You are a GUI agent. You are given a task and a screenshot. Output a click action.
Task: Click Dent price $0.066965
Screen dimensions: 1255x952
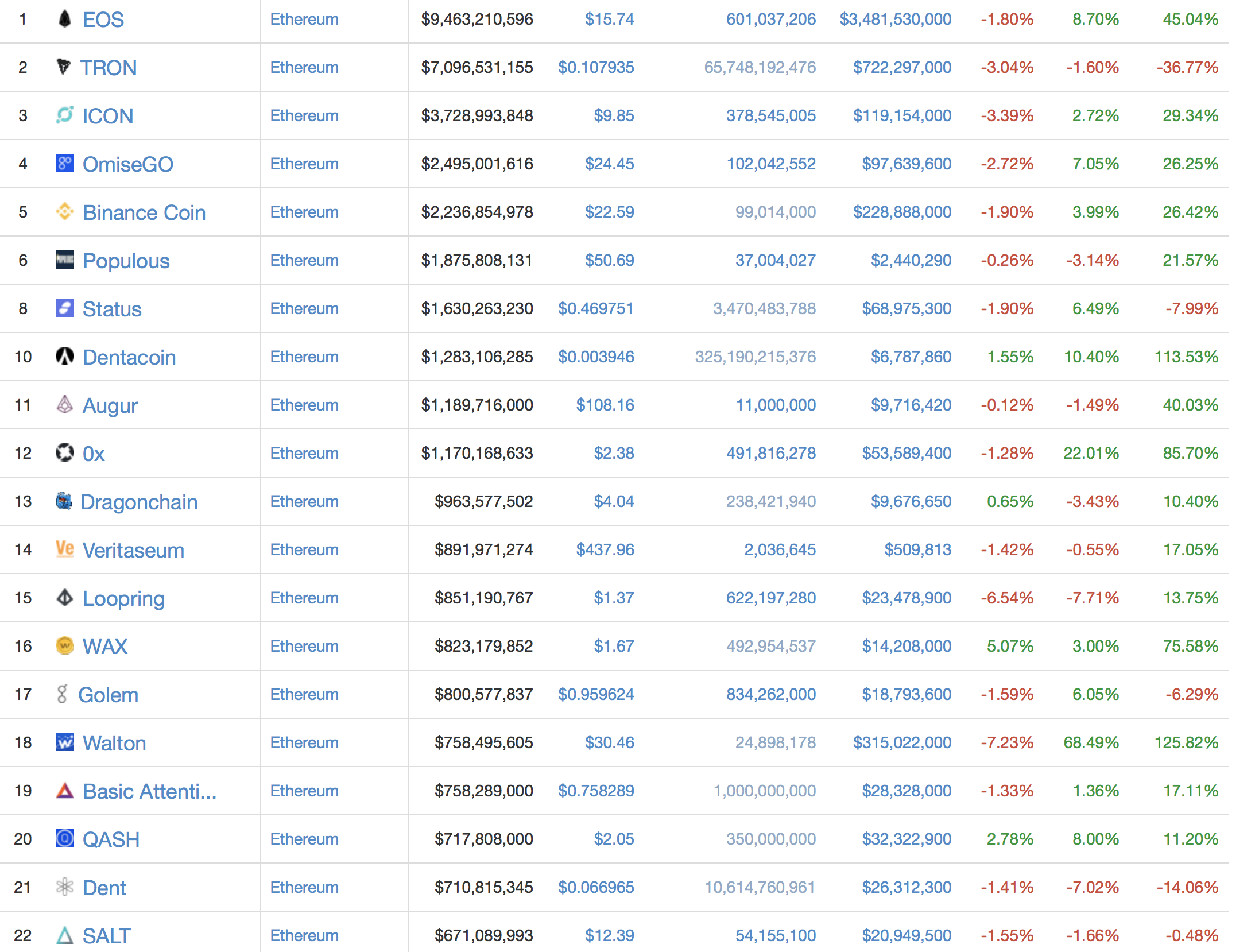[596, 887]
